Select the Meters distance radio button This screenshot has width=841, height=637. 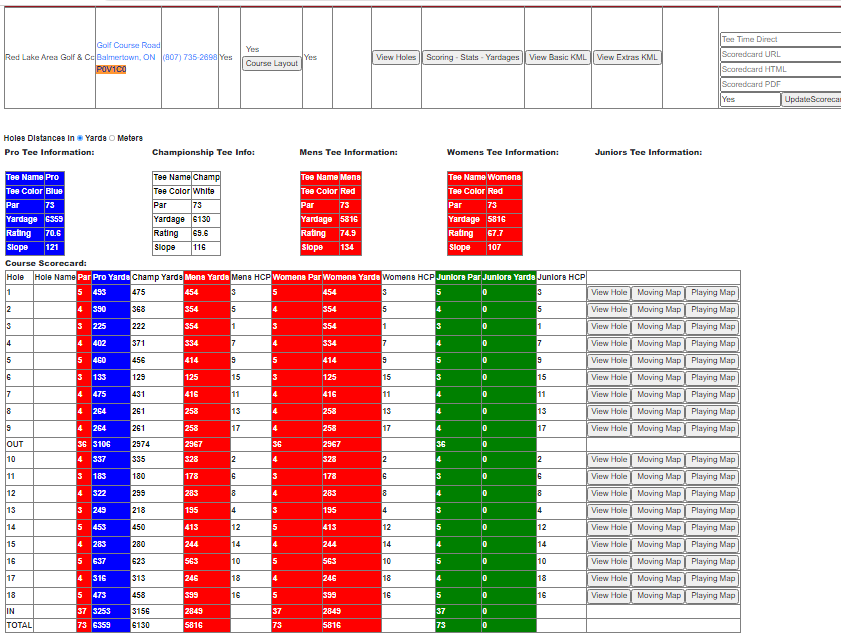click(x=112, y=138)
